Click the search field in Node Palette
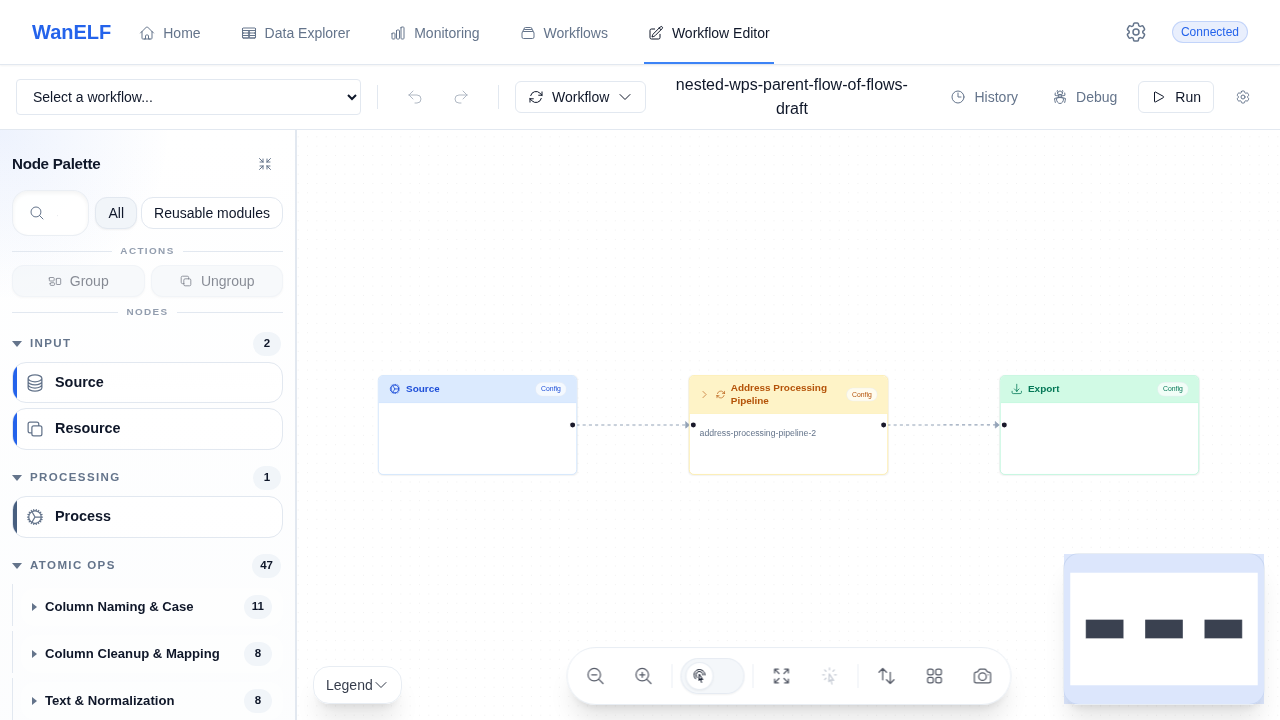 click(x=51, y=213)
